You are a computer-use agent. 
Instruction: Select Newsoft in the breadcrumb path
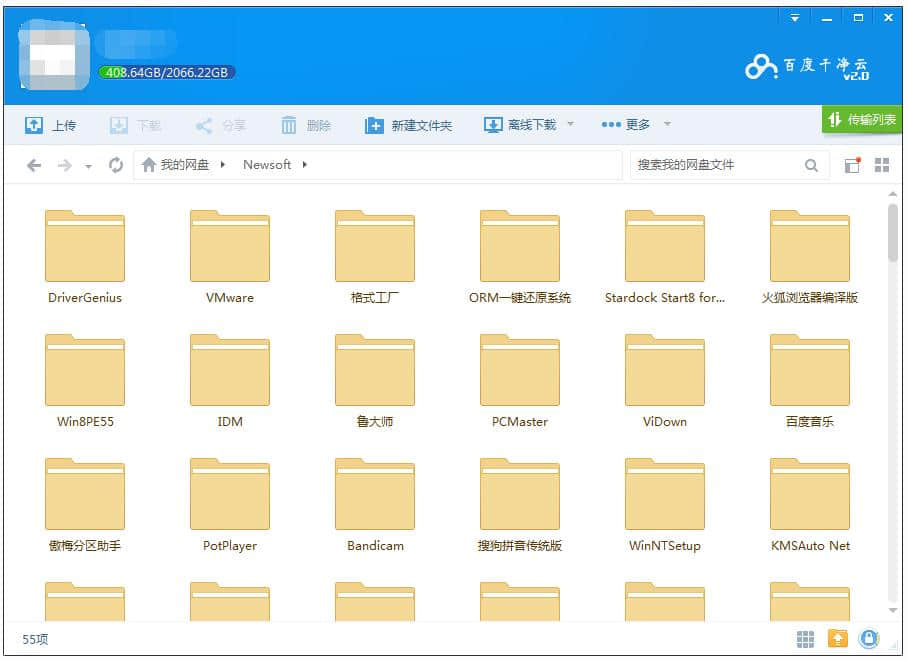(x=267, y=165)
